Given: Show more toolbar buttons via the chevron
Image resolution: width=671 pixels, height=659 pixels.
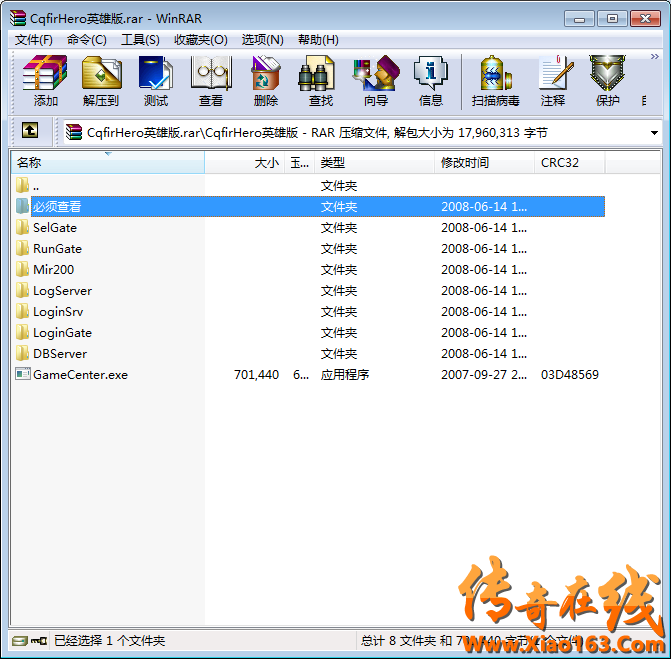Looking at the screenshot, I should click(x=654, y=56).
